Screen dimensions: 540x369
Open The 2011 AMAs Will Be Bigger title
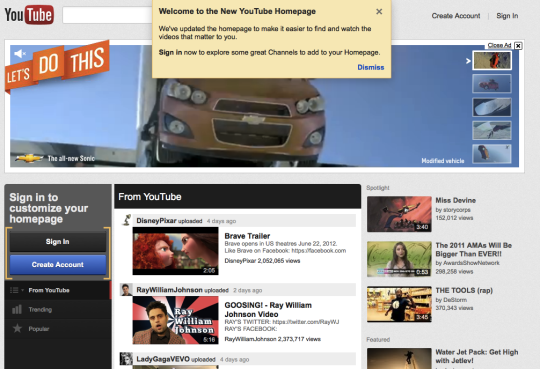[x=474, y=250]
